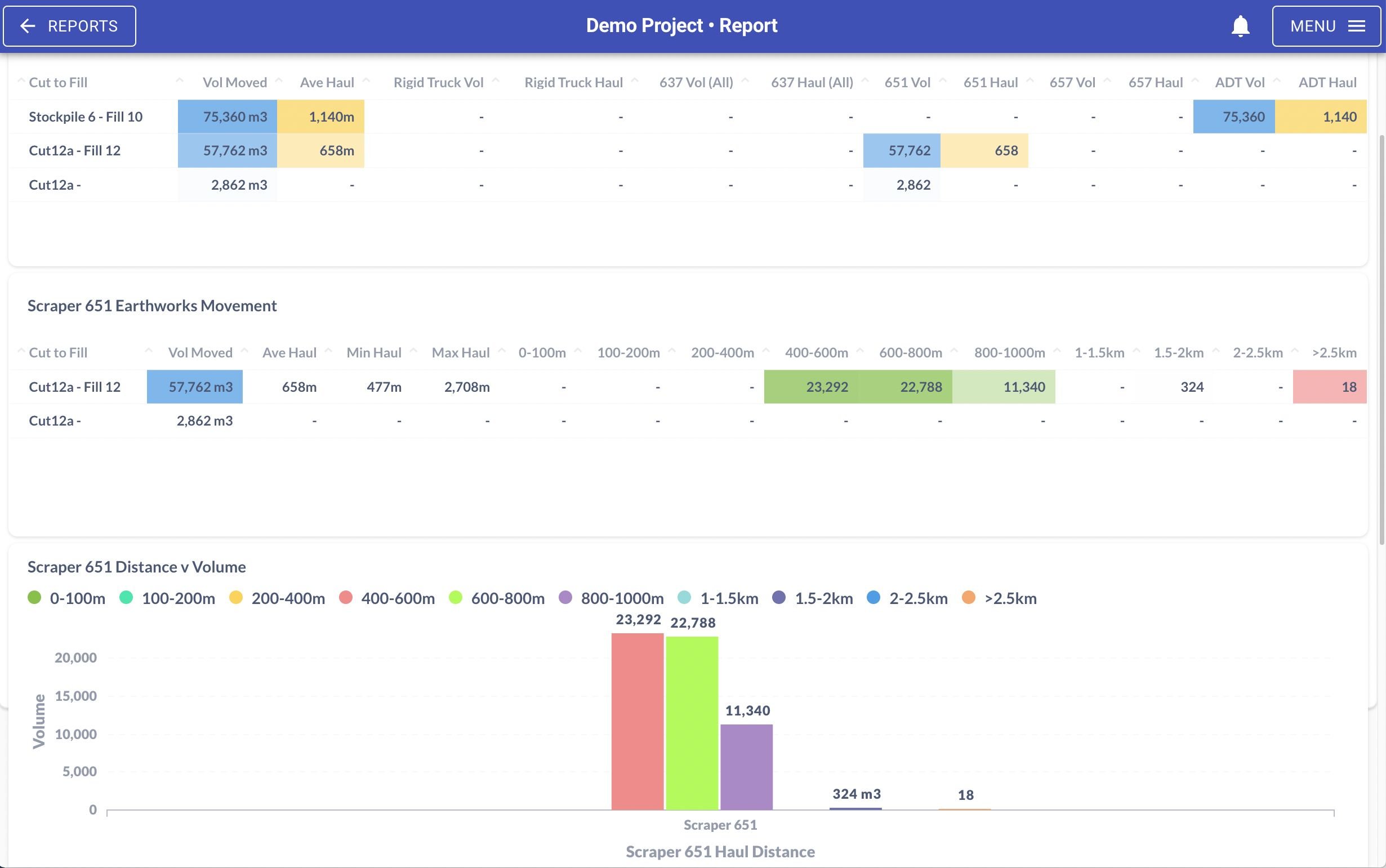Toggle the 1-1.5km legend series

(718, 598)
